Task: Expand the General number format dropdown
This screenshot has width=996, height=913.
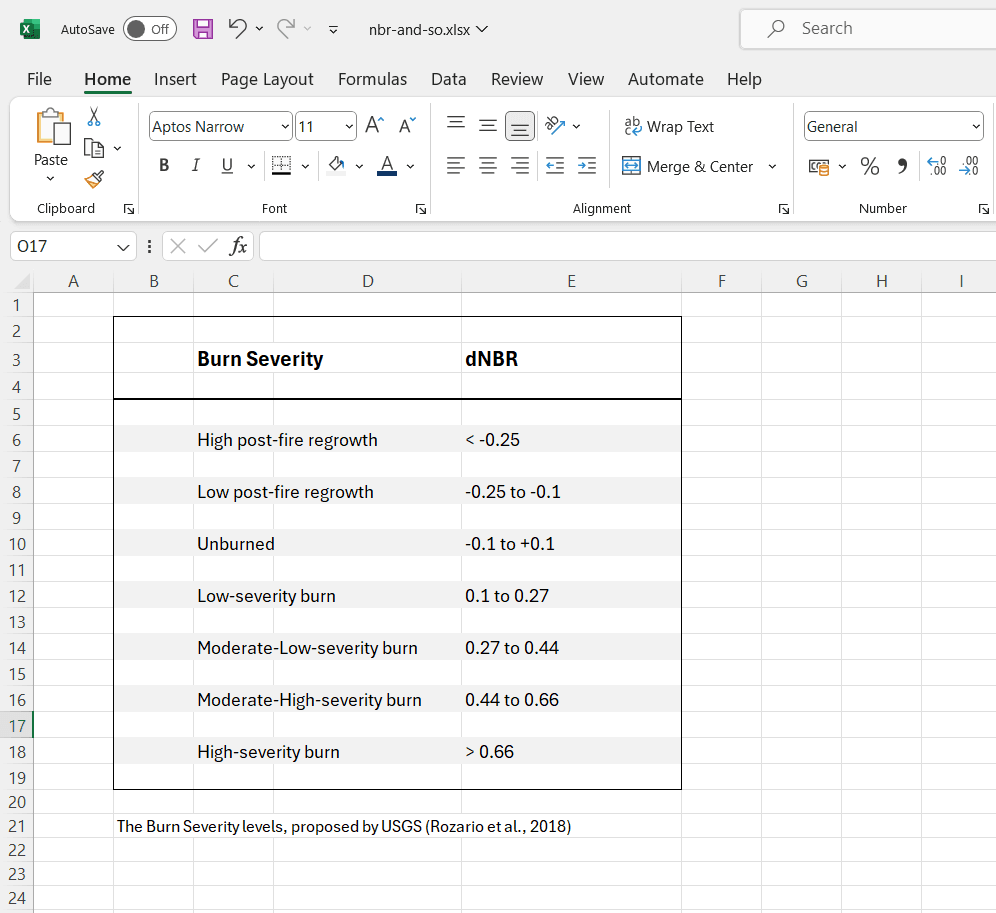Action: coord(976,127)
